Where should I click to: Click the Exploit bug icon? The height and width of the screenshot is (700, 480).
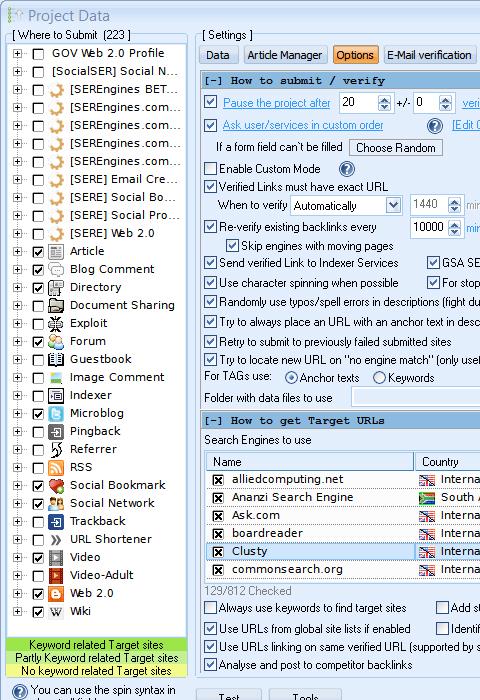[56, 324]
